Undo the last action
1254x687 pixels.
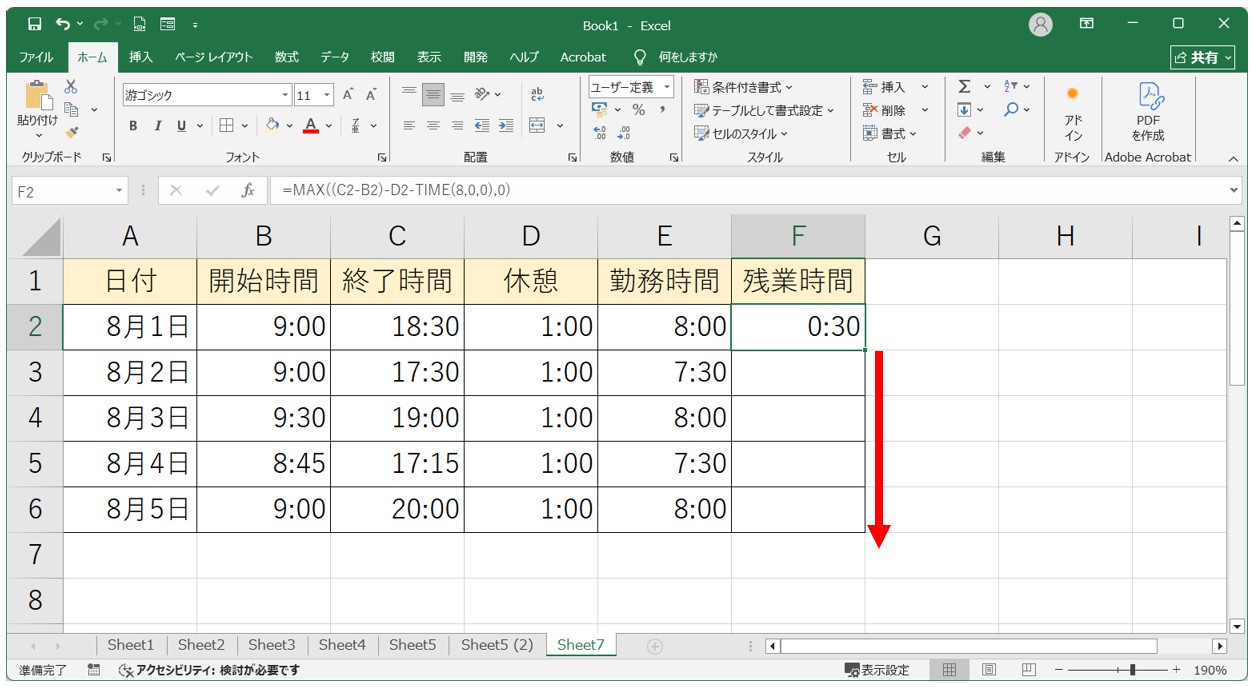[63, 24]
